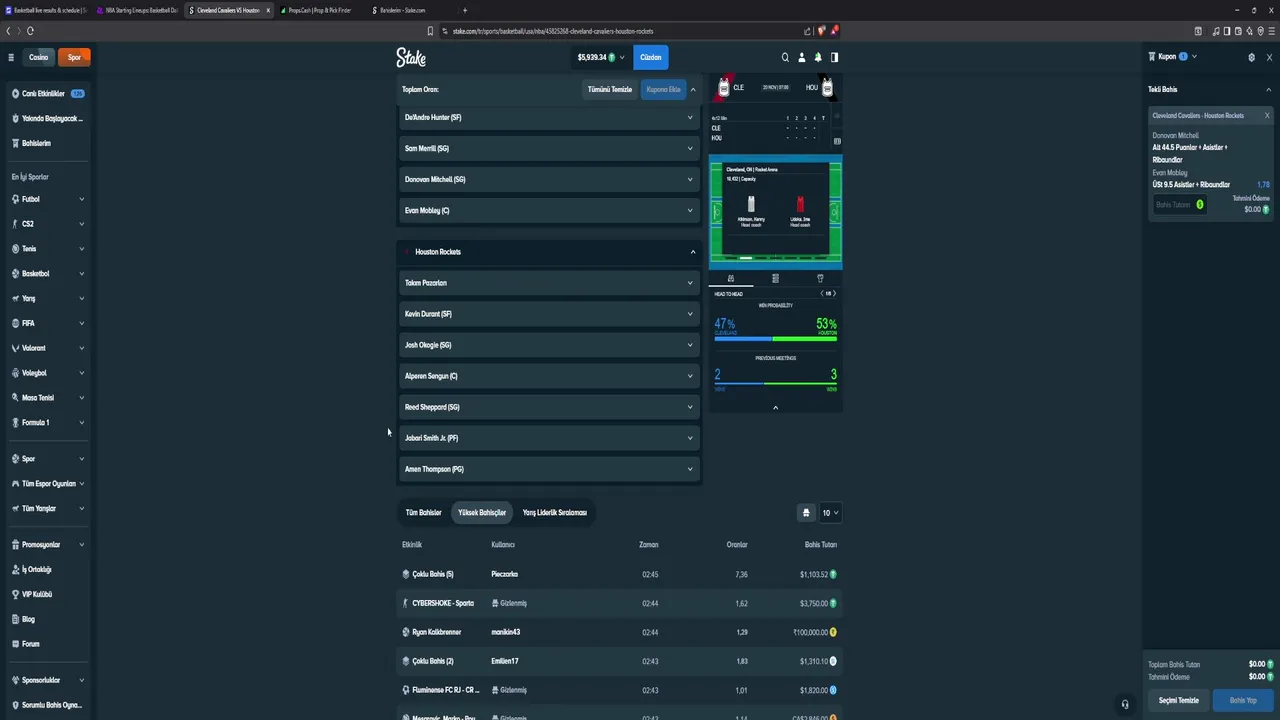
Task: Switch to the Spor section
Action: click(x=74, y=57)
